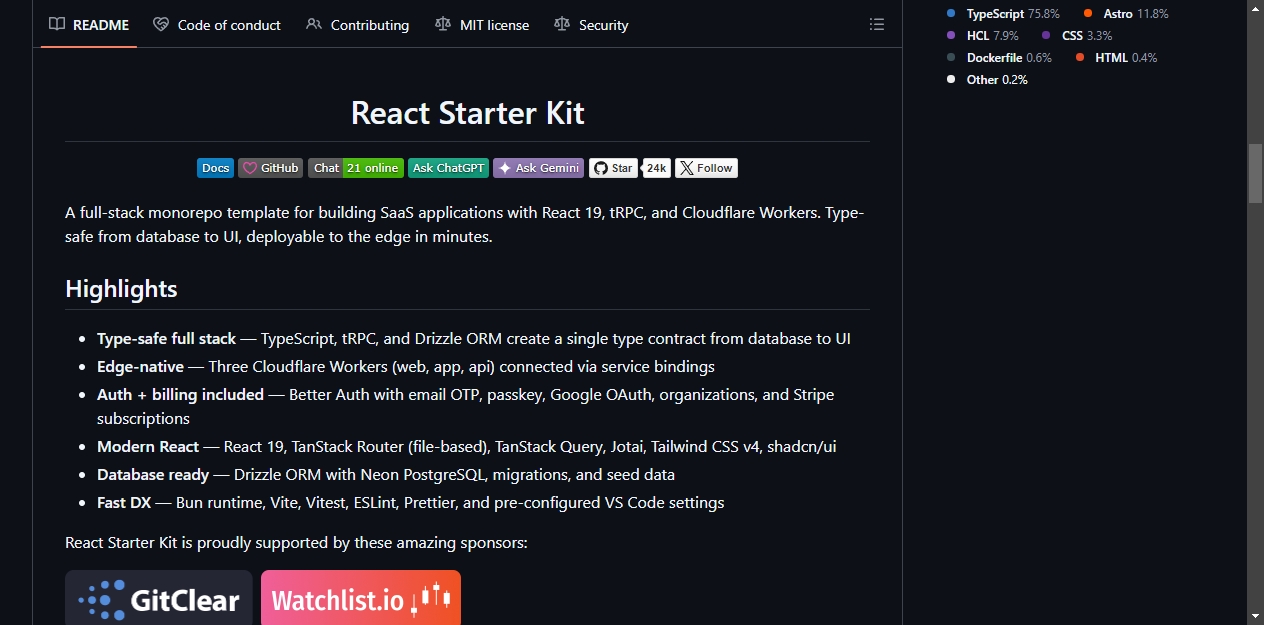
Task: Select the HTML language entry
Action: tap(1116, 58)
